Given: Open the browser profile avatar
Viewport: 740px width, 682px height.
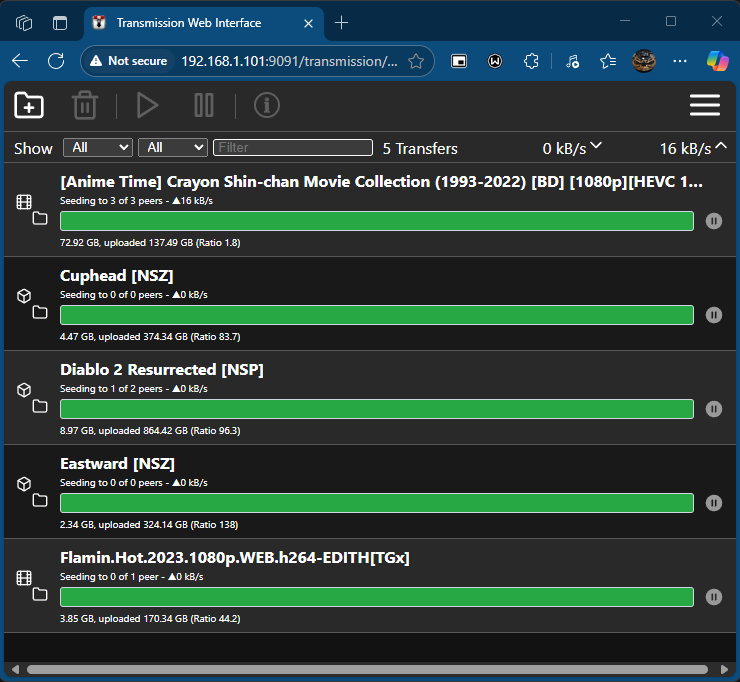Looking at the screenshot, I should [x=644, y=61].
